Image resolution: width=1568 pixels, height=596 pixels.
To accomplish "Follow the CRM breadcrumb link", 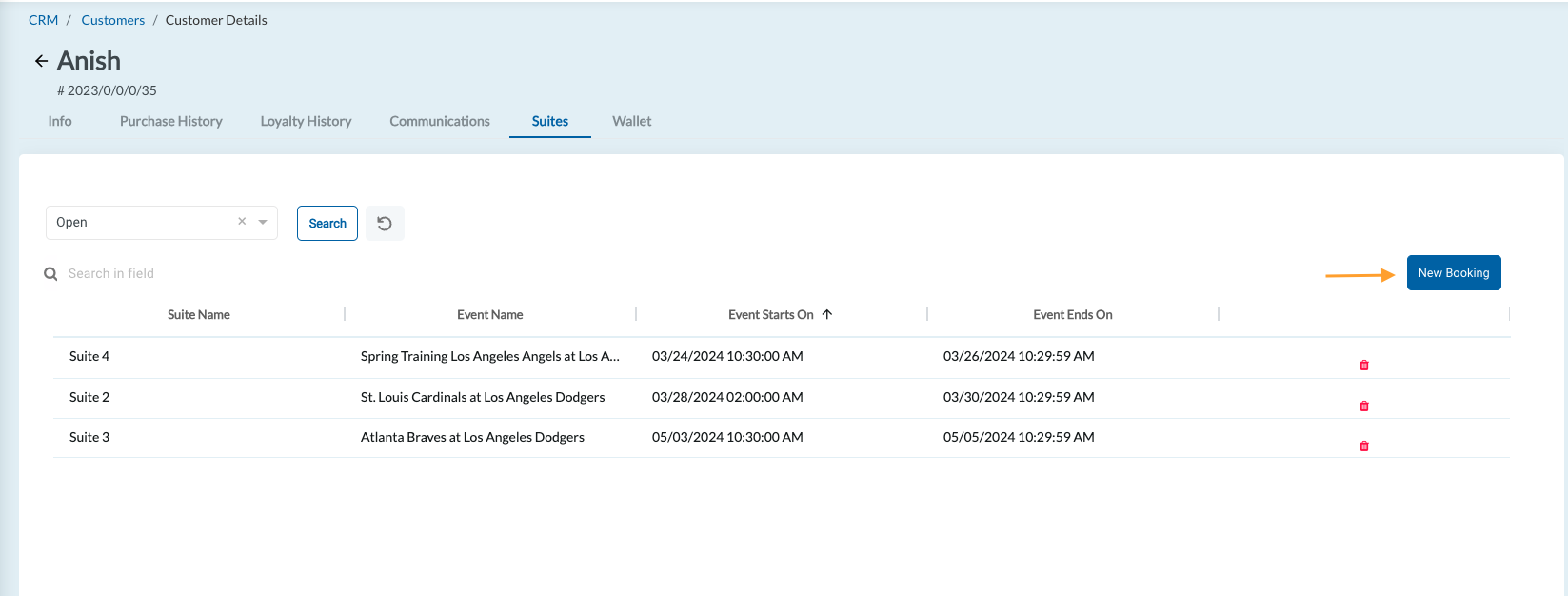I will point(44,20).
